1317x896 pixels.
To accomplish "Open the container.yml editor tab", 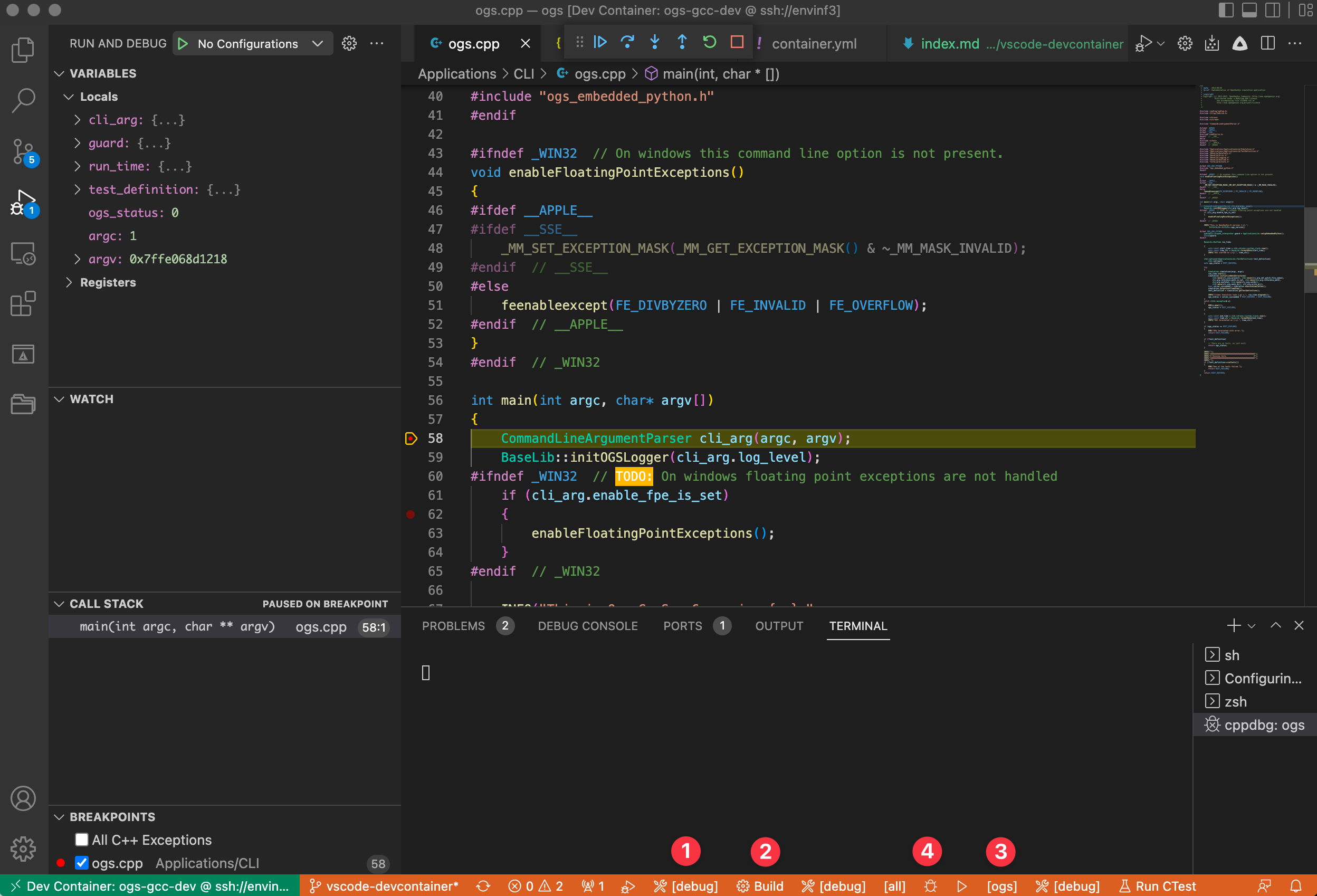I will click(x=815, y=43).
